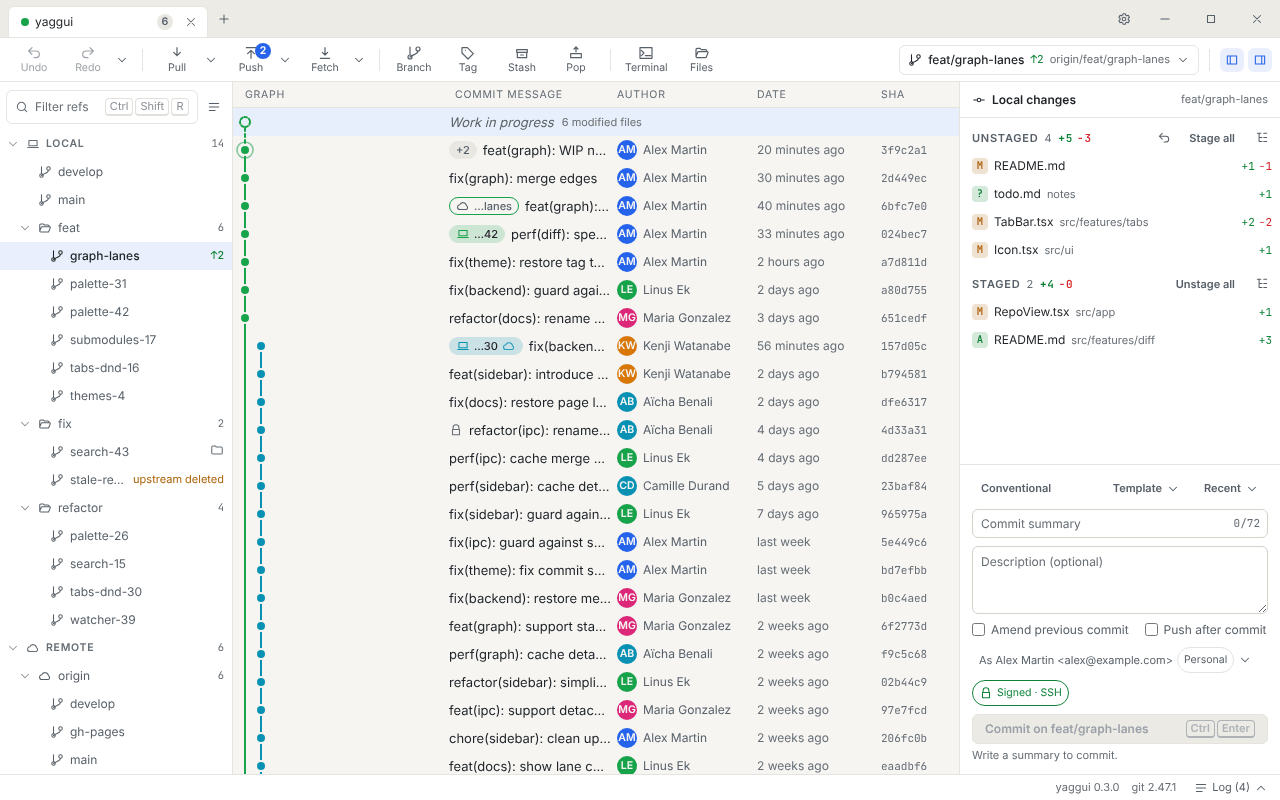The width and height of the screenshot is (1280, 800).
Task: Open the Terminal from toolbar
Action: (646, 60)
